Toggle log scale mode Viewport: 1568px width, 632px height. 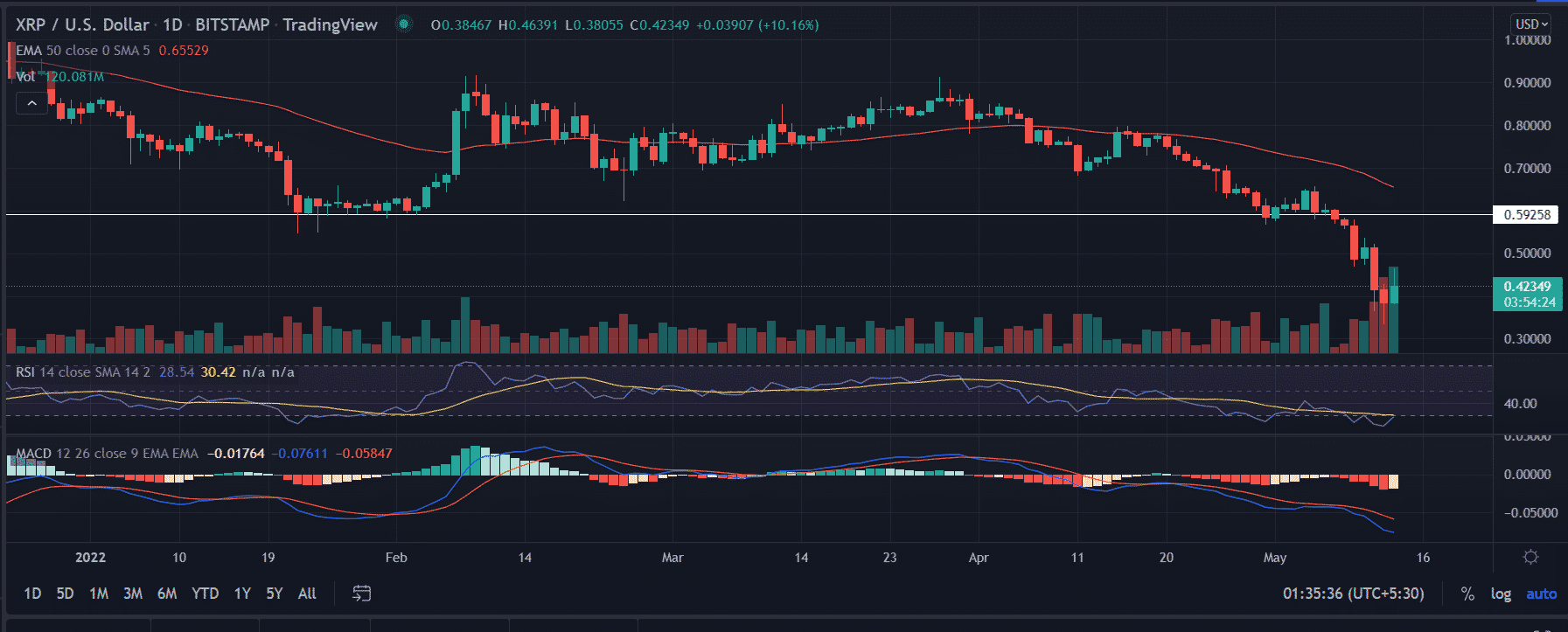[x=1501, y=594]
